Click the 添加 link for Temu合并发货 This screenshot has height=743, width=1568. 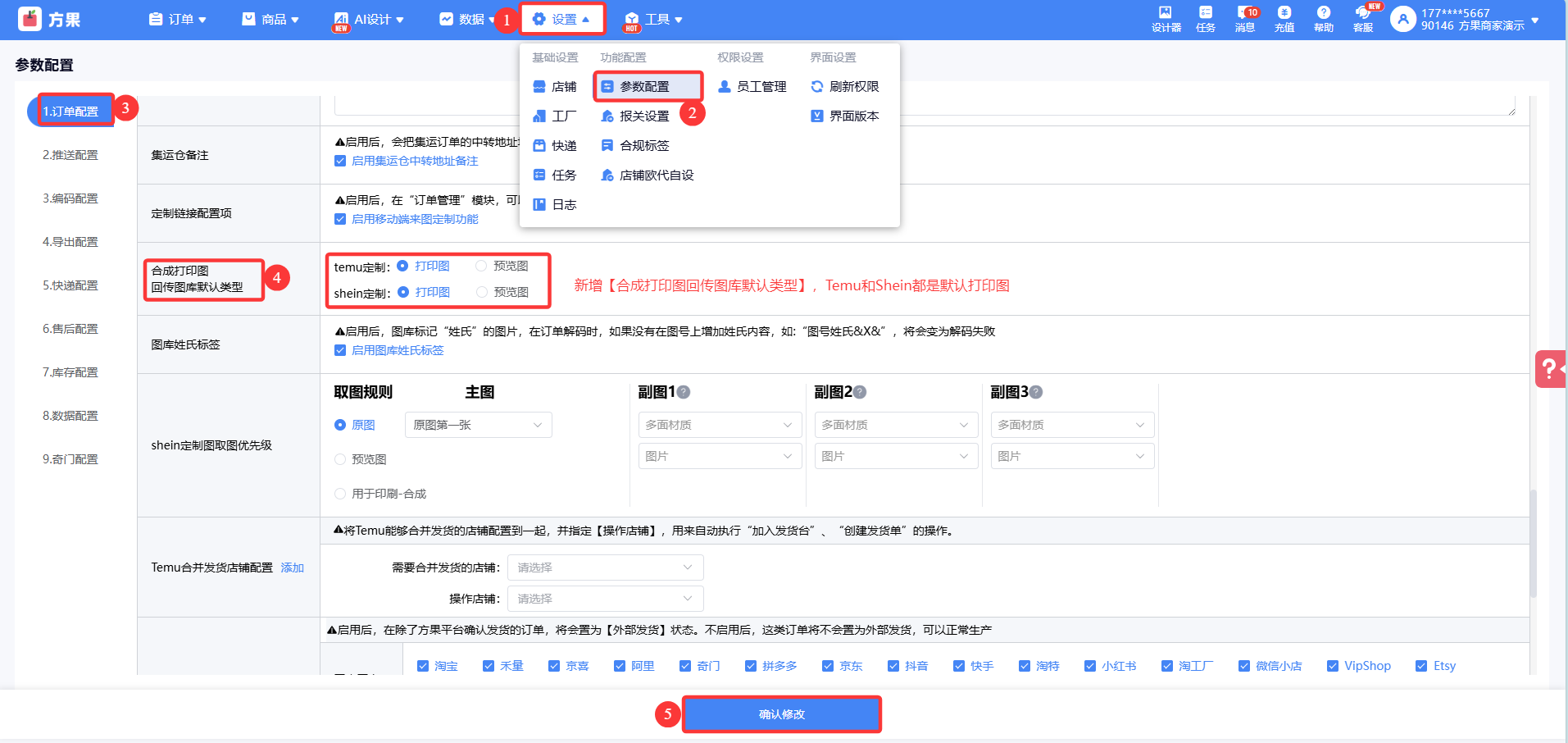pos(293,568)
